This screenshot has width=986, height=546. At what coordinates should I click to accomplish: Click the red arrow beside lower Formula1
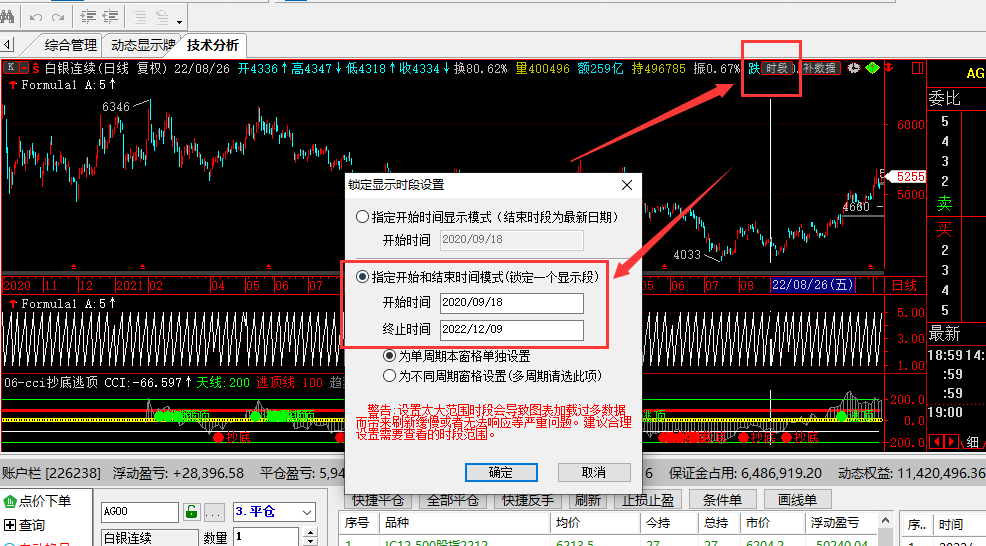pos(13,303)
